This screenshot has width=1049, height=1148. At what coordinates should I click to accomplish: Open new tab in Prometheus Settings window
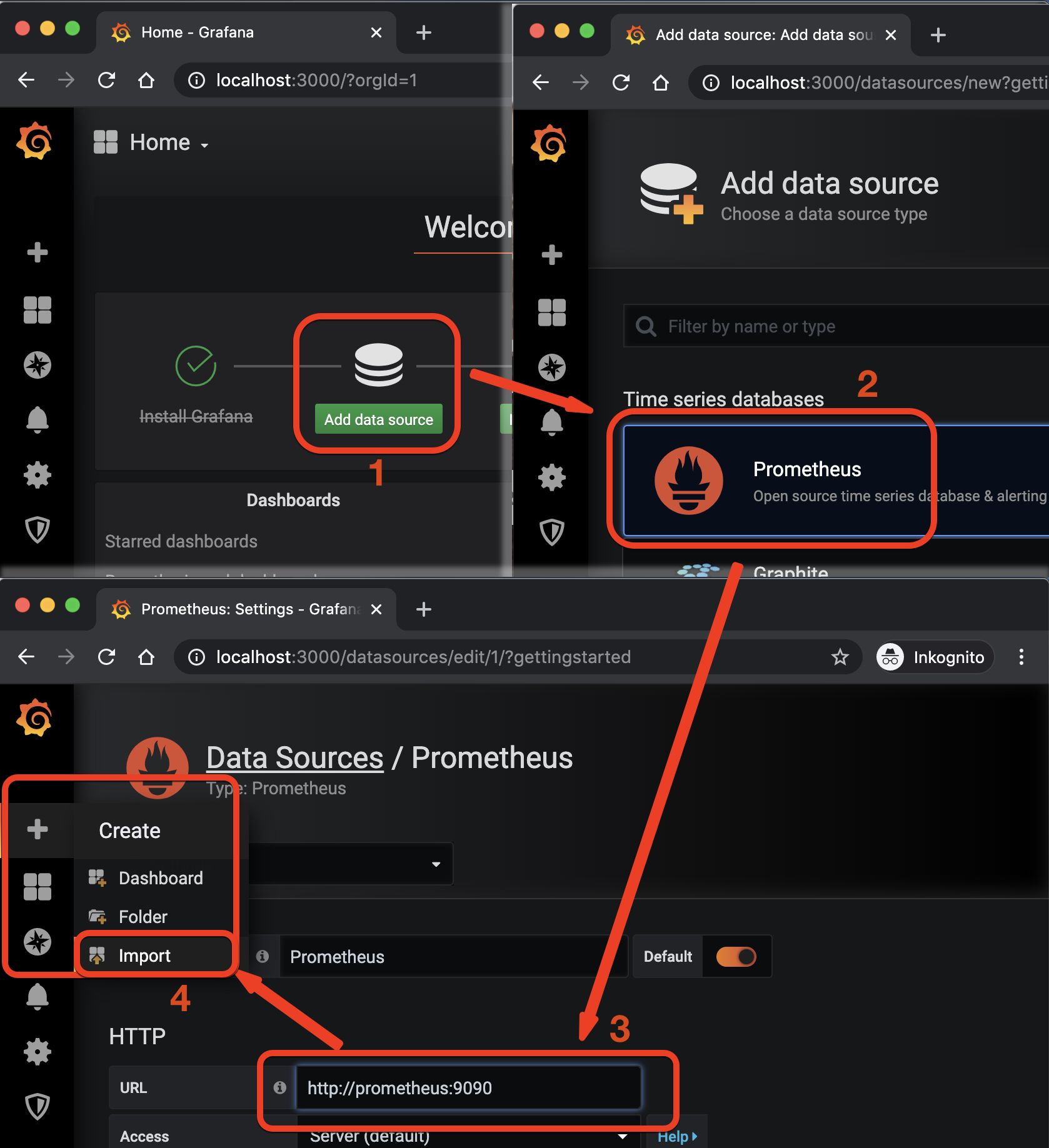click(x=424, y=609)
